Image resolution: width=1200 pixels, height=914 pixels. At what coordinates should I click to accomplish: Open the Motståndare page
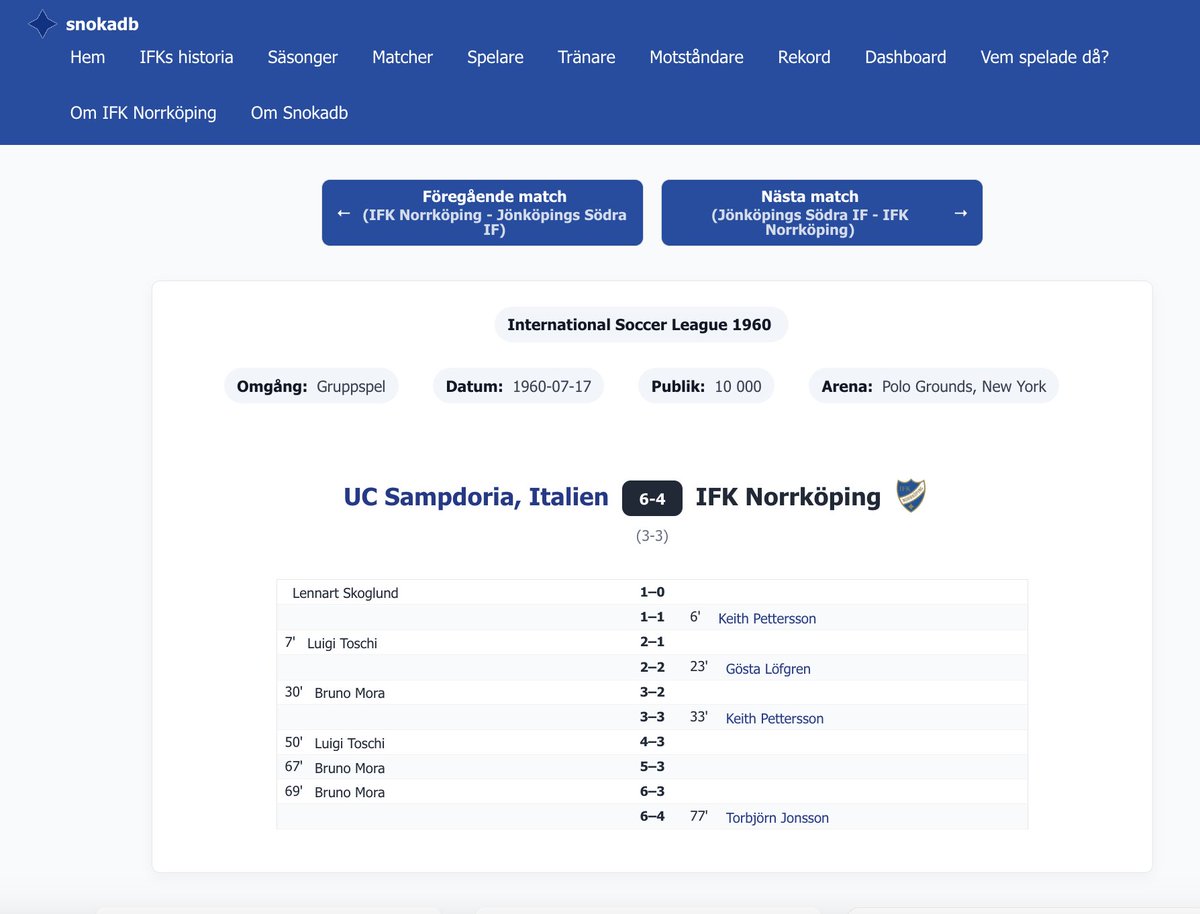pos(697,57)
